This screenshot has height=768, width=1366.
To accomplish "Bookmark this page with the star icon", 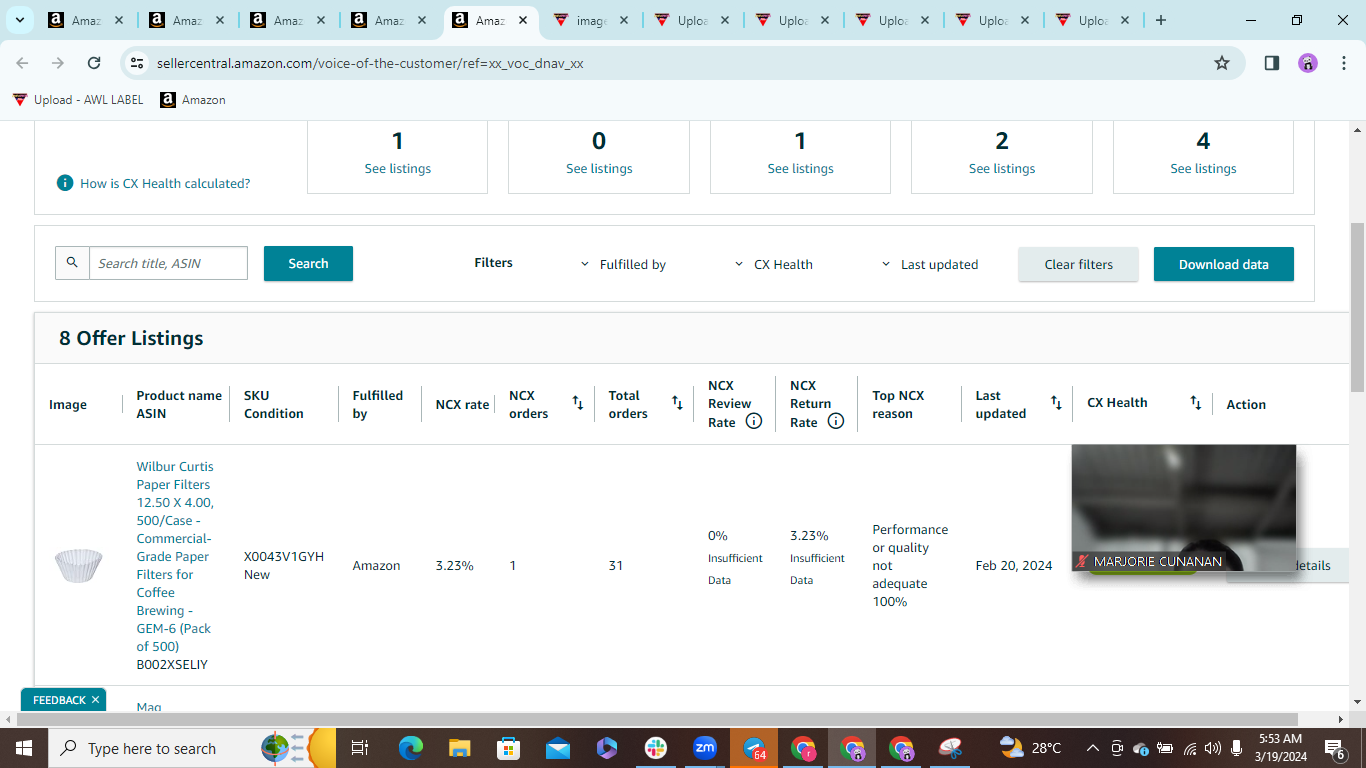I will (x=1222, y=63).
